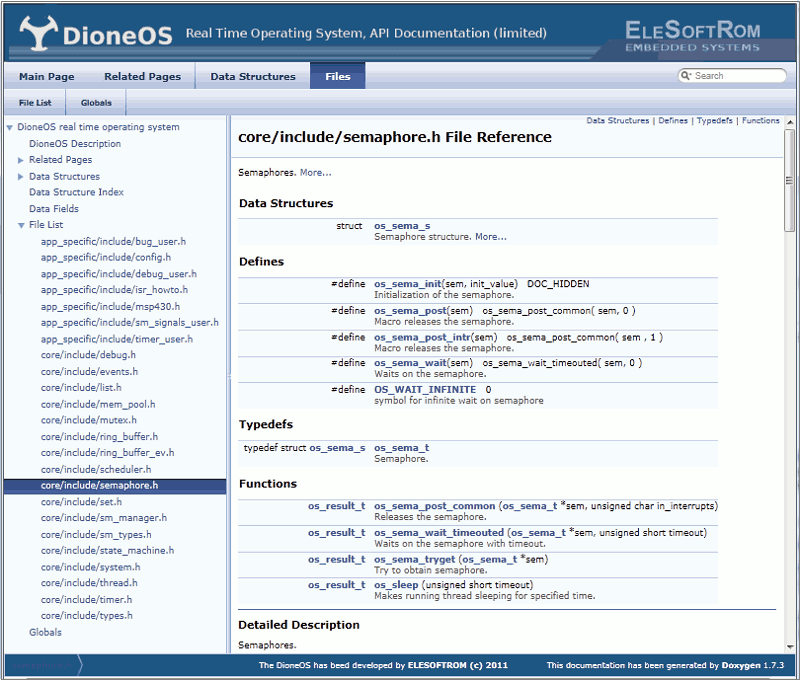The height and width of the screenshot is (680, 800).
Task: Open core/include/mutex.h file
Action: coord(89,420)
